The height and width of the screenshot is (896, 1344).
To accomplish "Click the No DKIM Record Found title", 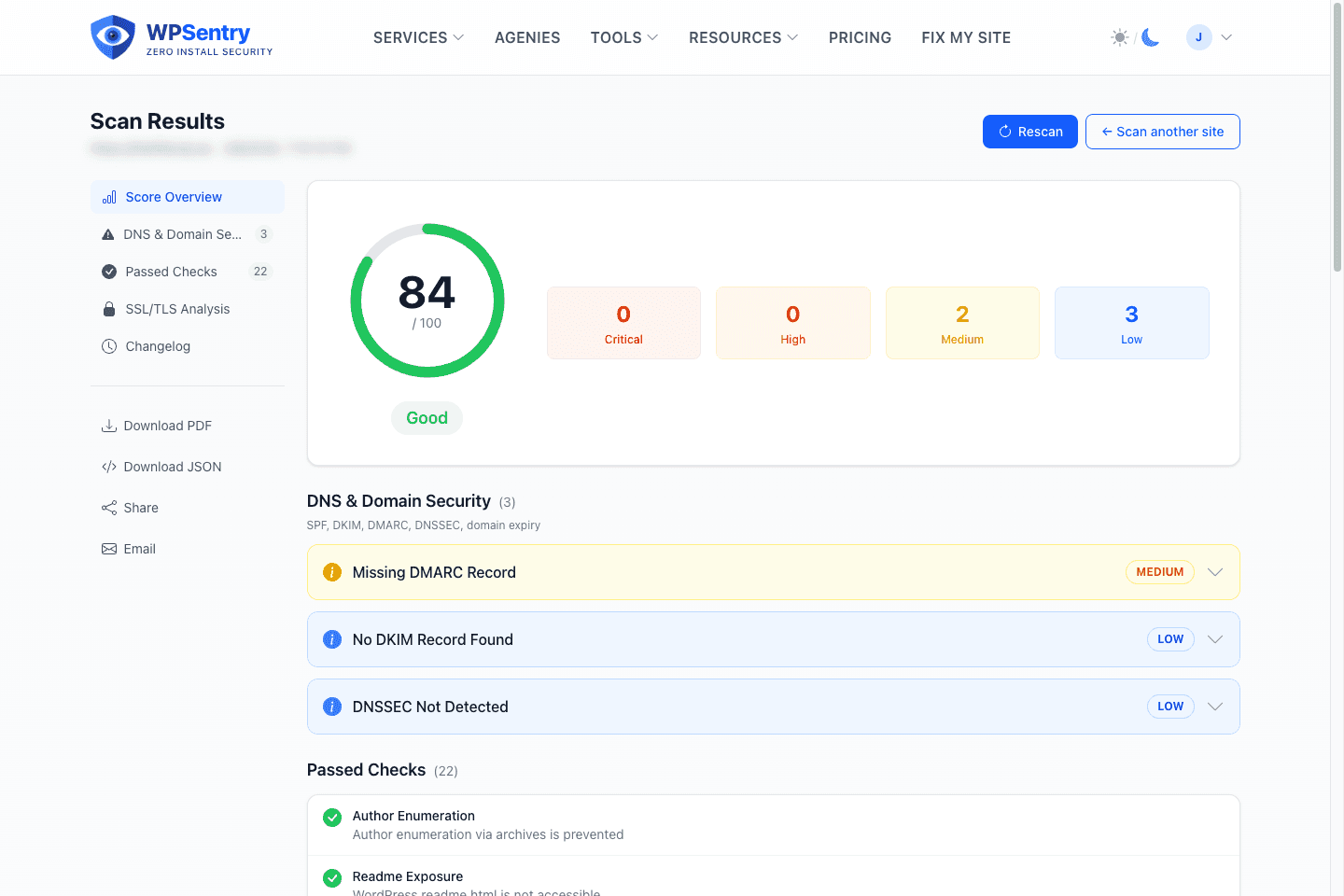I will [x=433, y=639].
